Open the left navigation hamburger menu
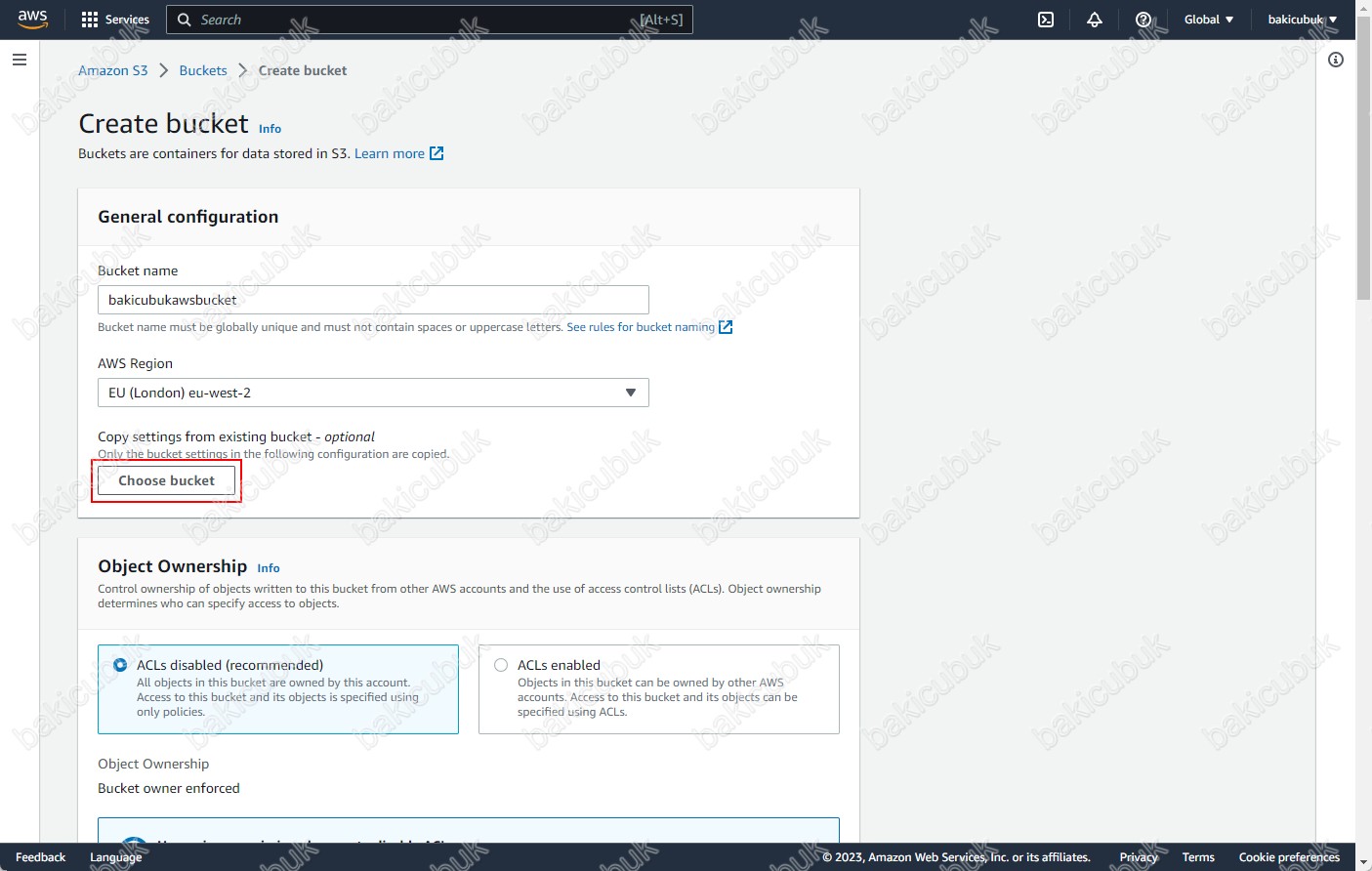 19,60
